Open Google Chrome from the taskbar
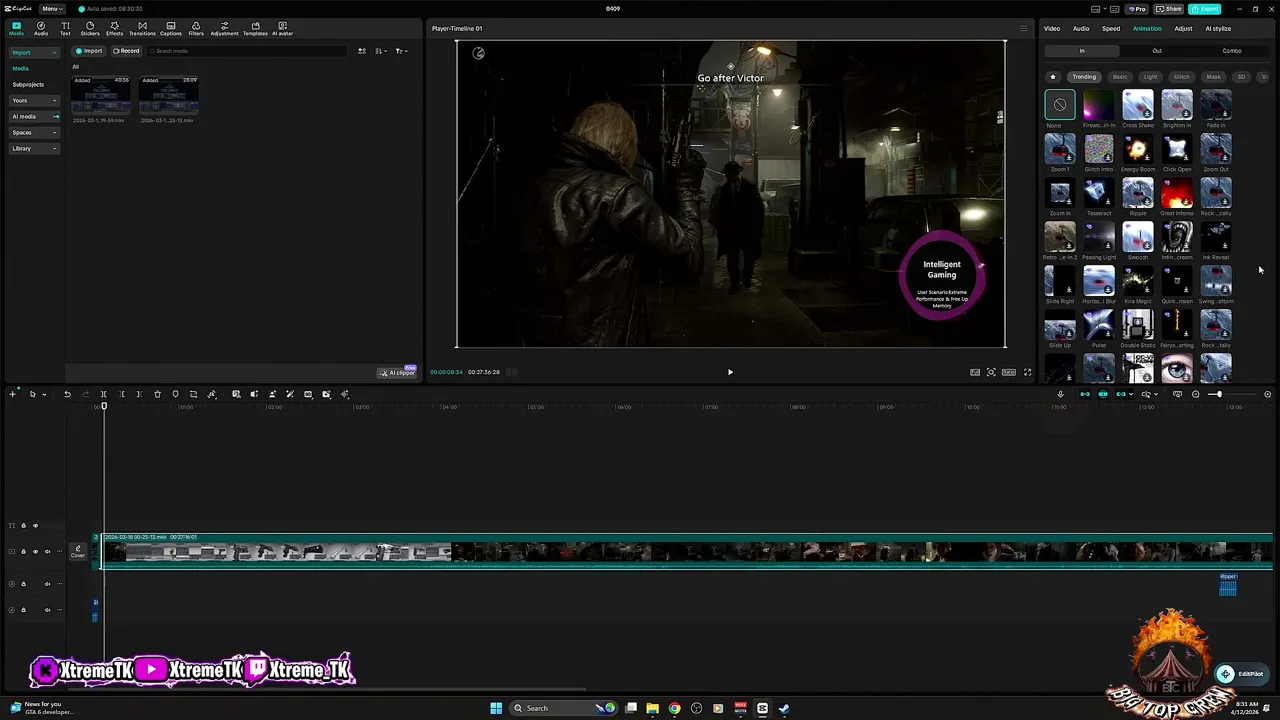 (674, 708)
